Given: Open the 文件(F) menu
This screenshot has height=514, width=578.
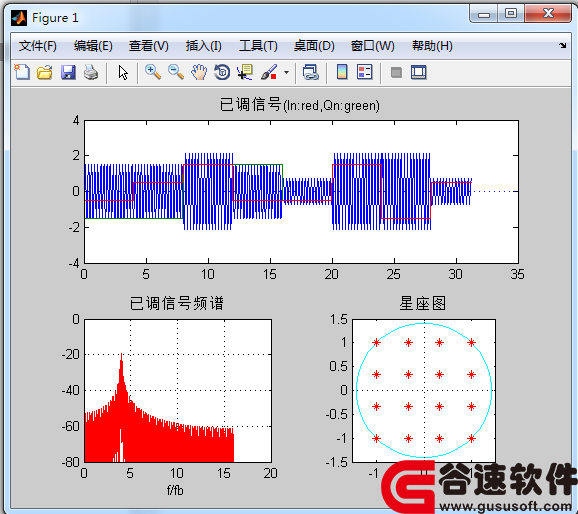Looking at the screenshot, I should [38, 46].
